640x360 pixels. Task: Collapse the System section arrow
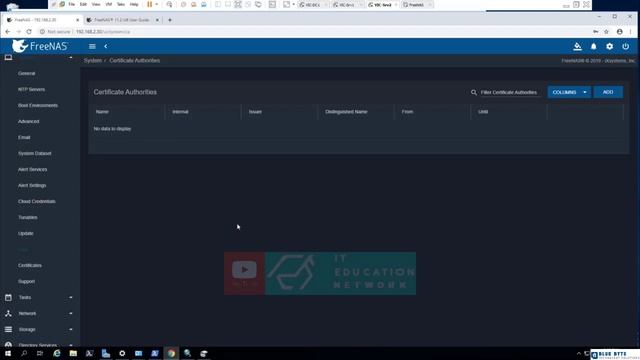pyautogui.click(x=71, y=58)
